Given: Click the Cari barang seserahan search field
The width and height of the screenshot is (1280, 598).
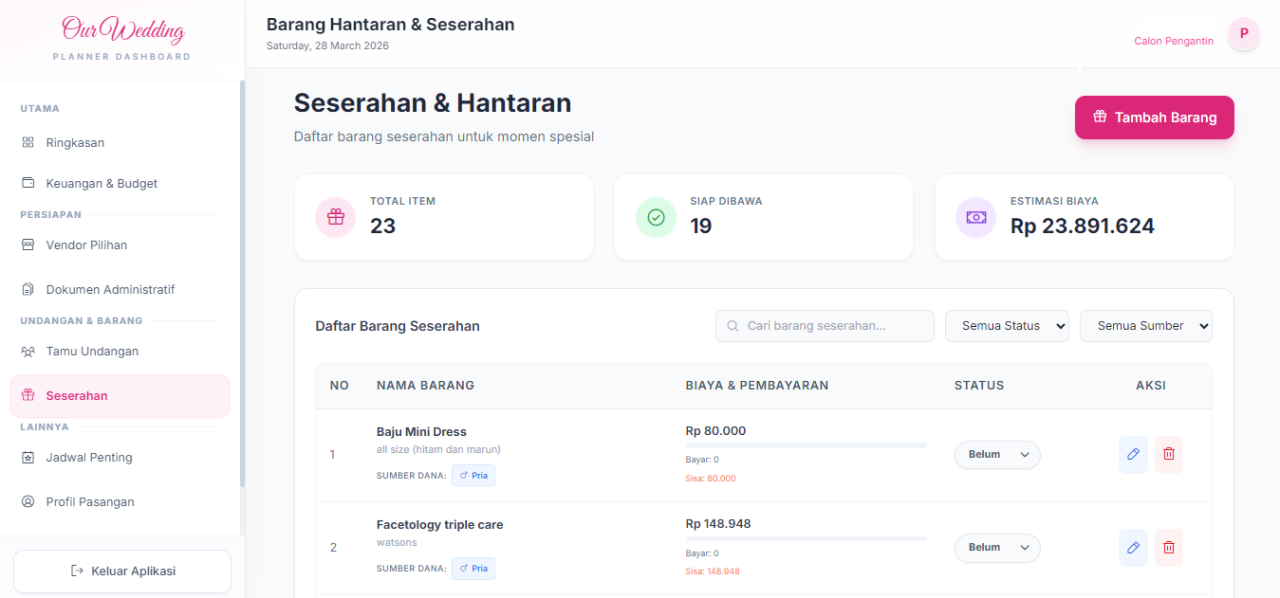Looking at the screenshot, I should 824,325.
